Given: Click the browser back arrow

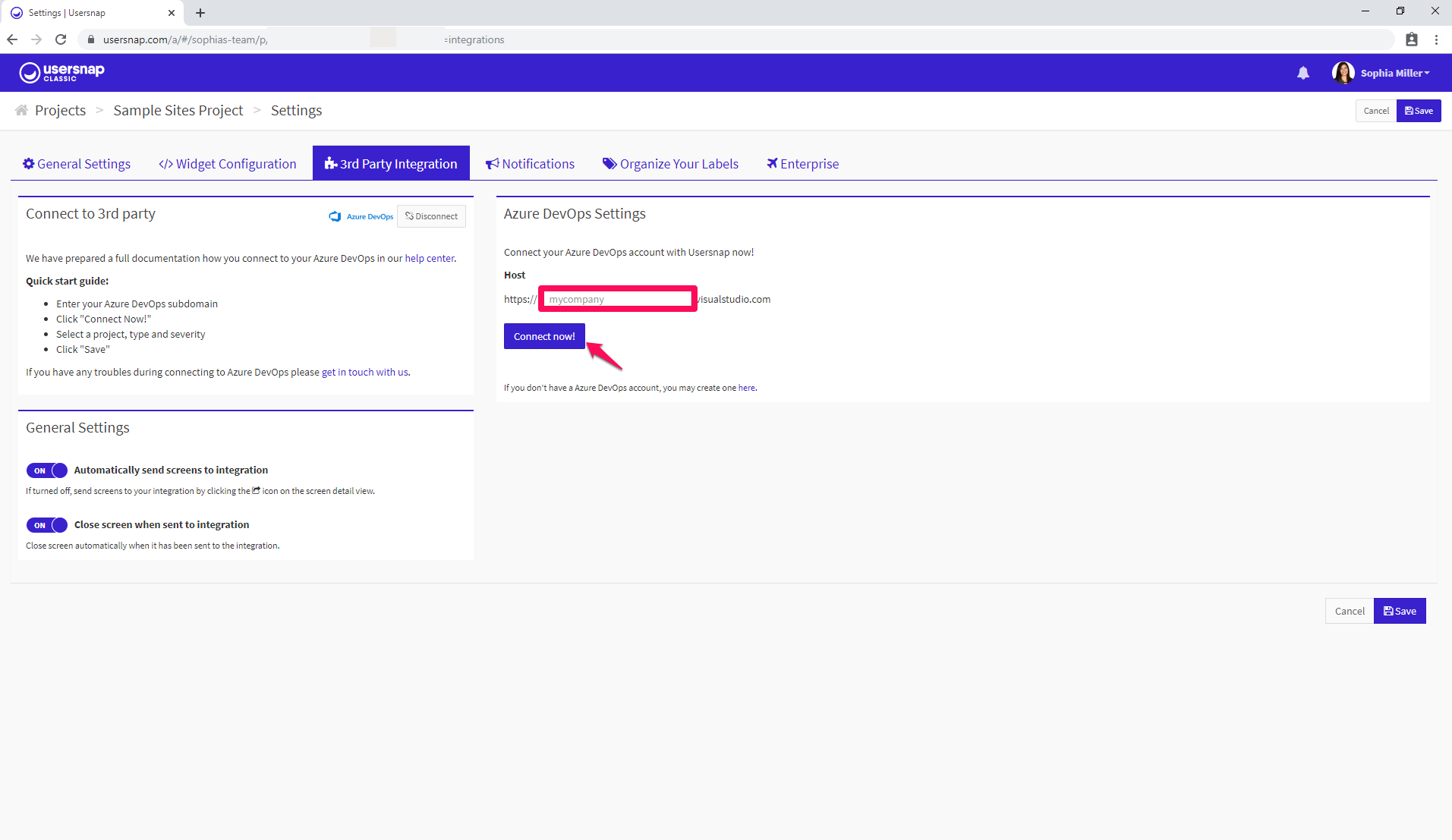Looking at the screenshot, I should (12, 39).
